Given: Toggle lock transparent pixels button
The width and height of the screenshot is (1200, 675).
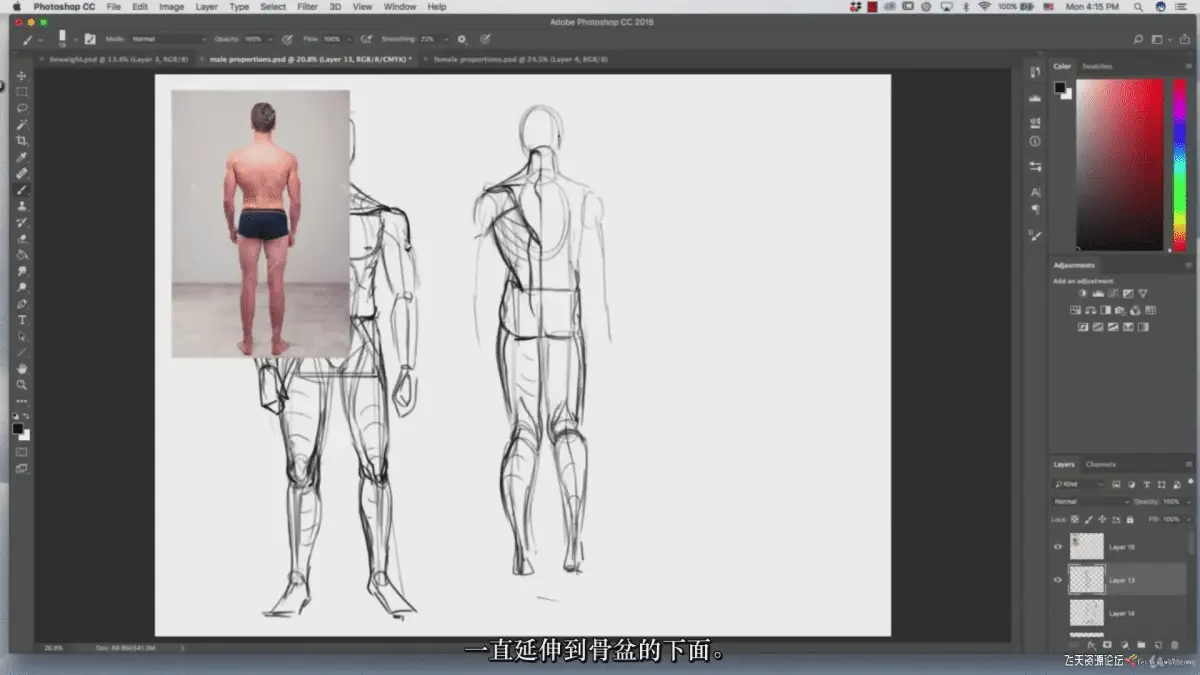Looking at the screenshot, I should coord(1075,519).
